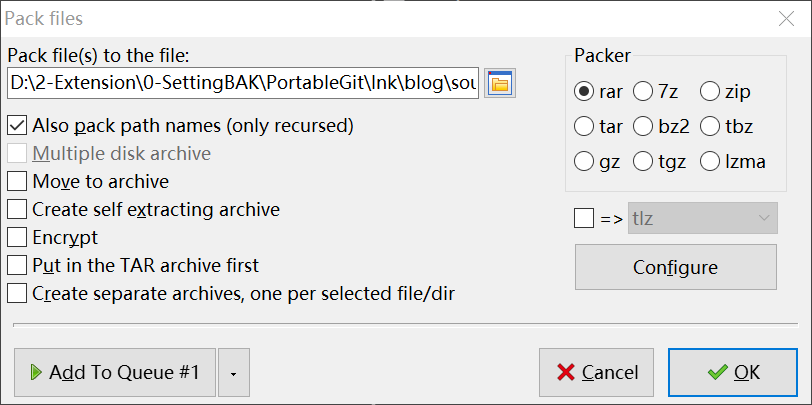
Task: Click the browse folder icon beside path
Action: coord(499,83)
